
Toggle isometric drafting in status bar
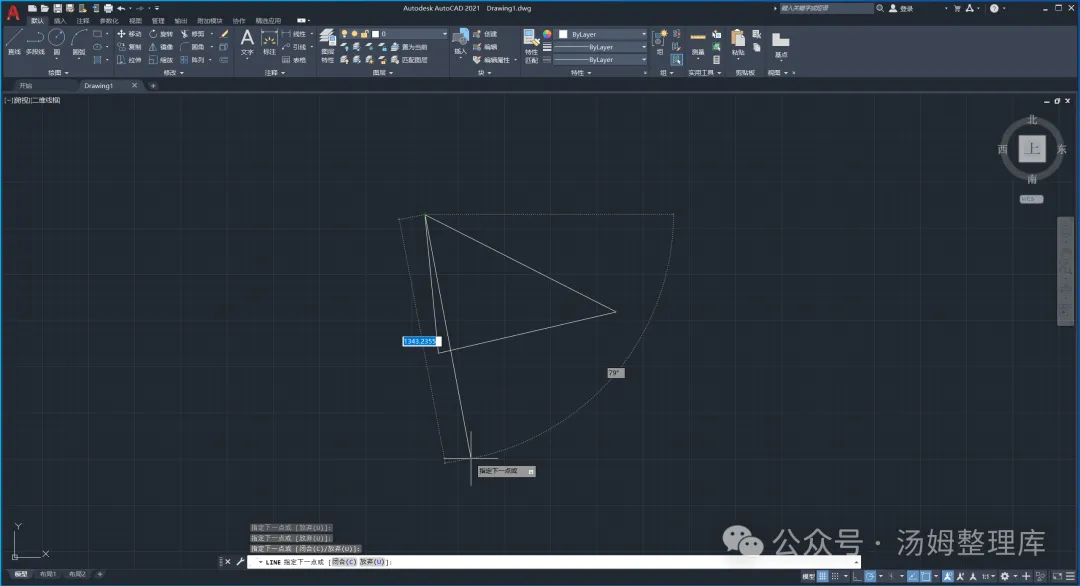pyautogui.click(x=891, y=576)
